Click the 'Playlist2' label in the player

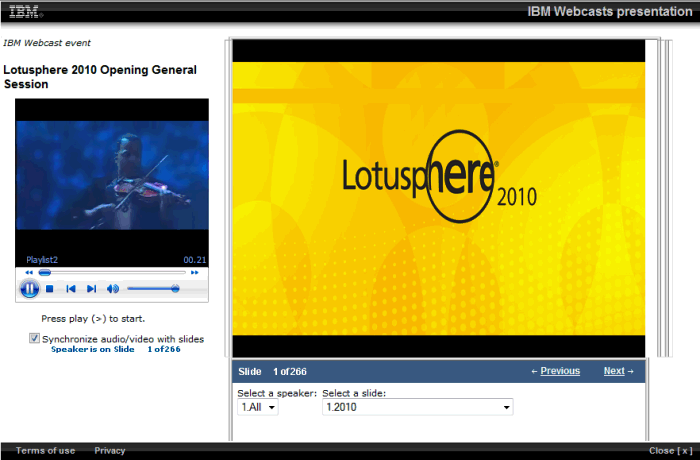[42, 260]
